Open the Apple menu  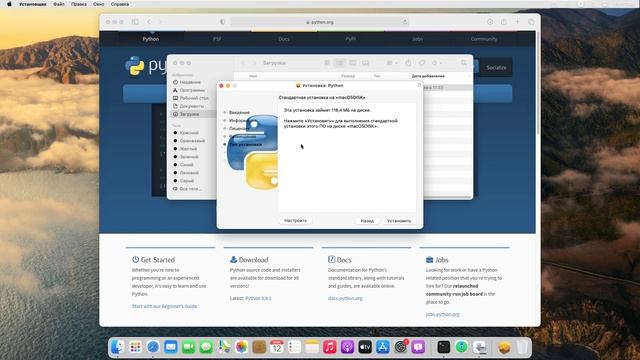click(9, 4)
